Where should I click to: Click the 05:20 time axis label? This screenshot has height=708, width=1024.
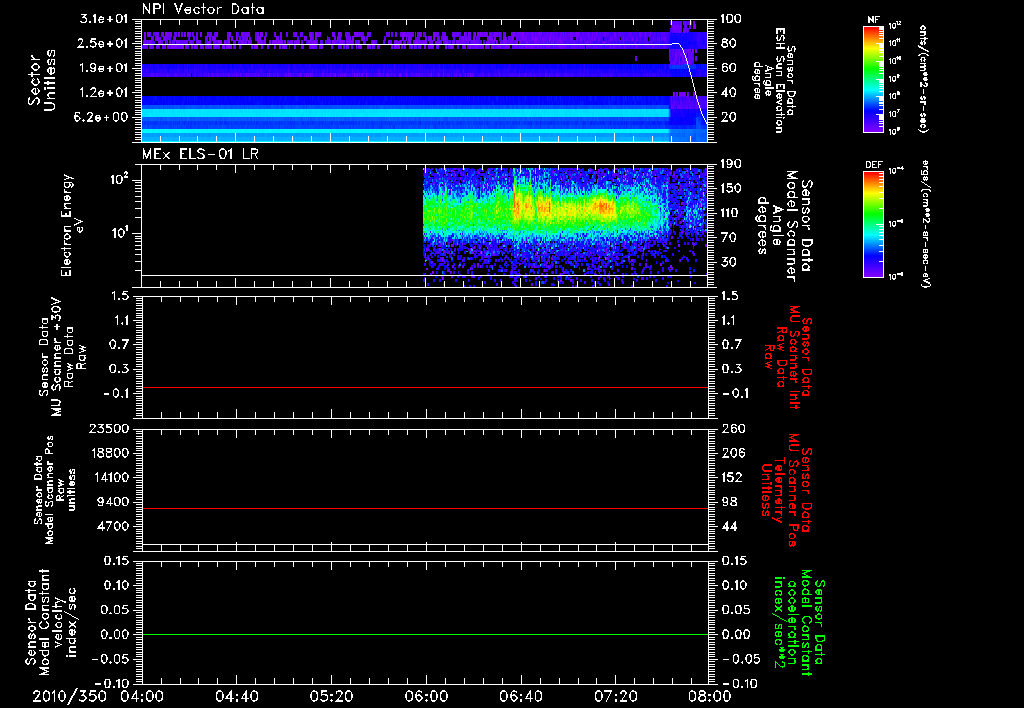click(x=331, y=696)
